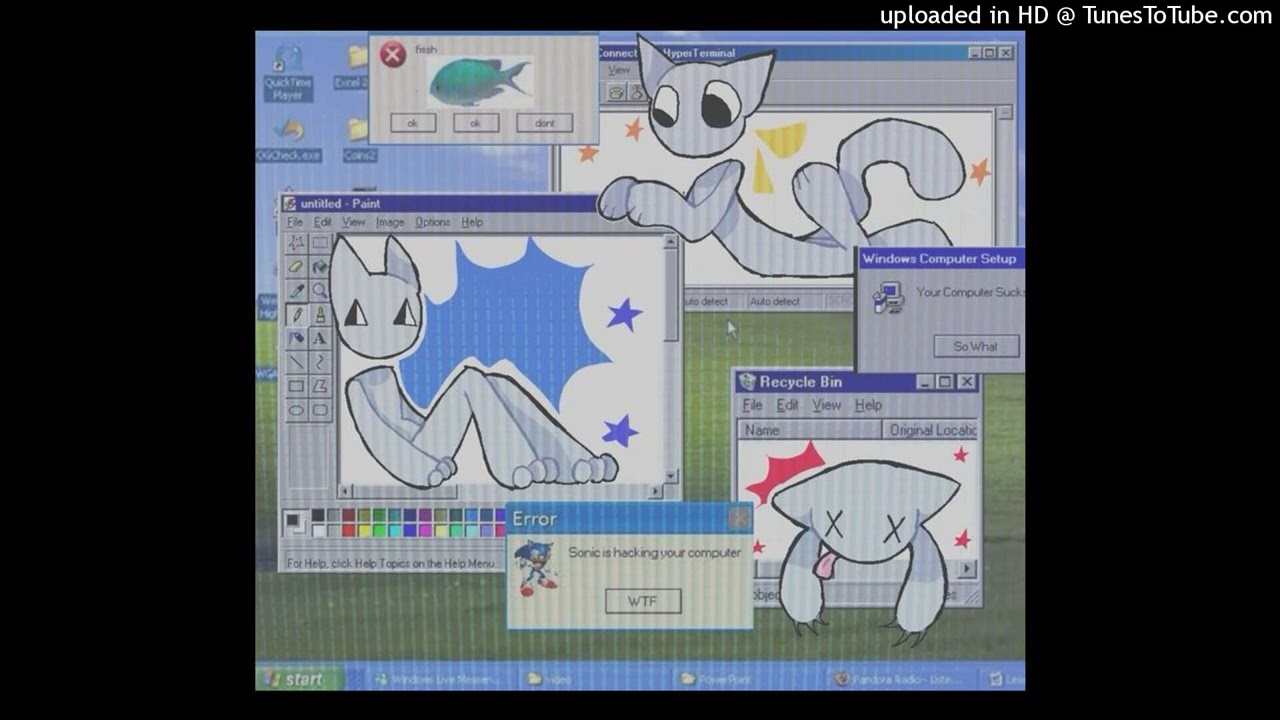The width and height of the screenshot is (1280, 720).
Task: Open the Image menu in Paint
Action: 390,222
